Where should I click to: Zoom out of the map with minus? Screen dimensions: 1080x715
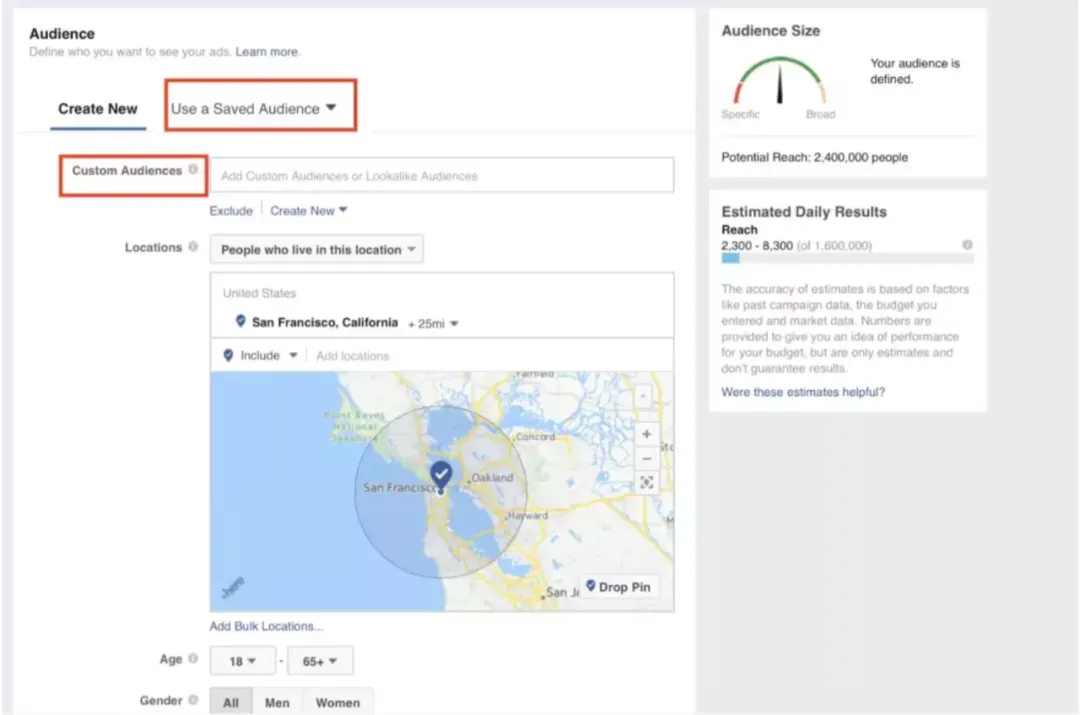coord(646,458)
